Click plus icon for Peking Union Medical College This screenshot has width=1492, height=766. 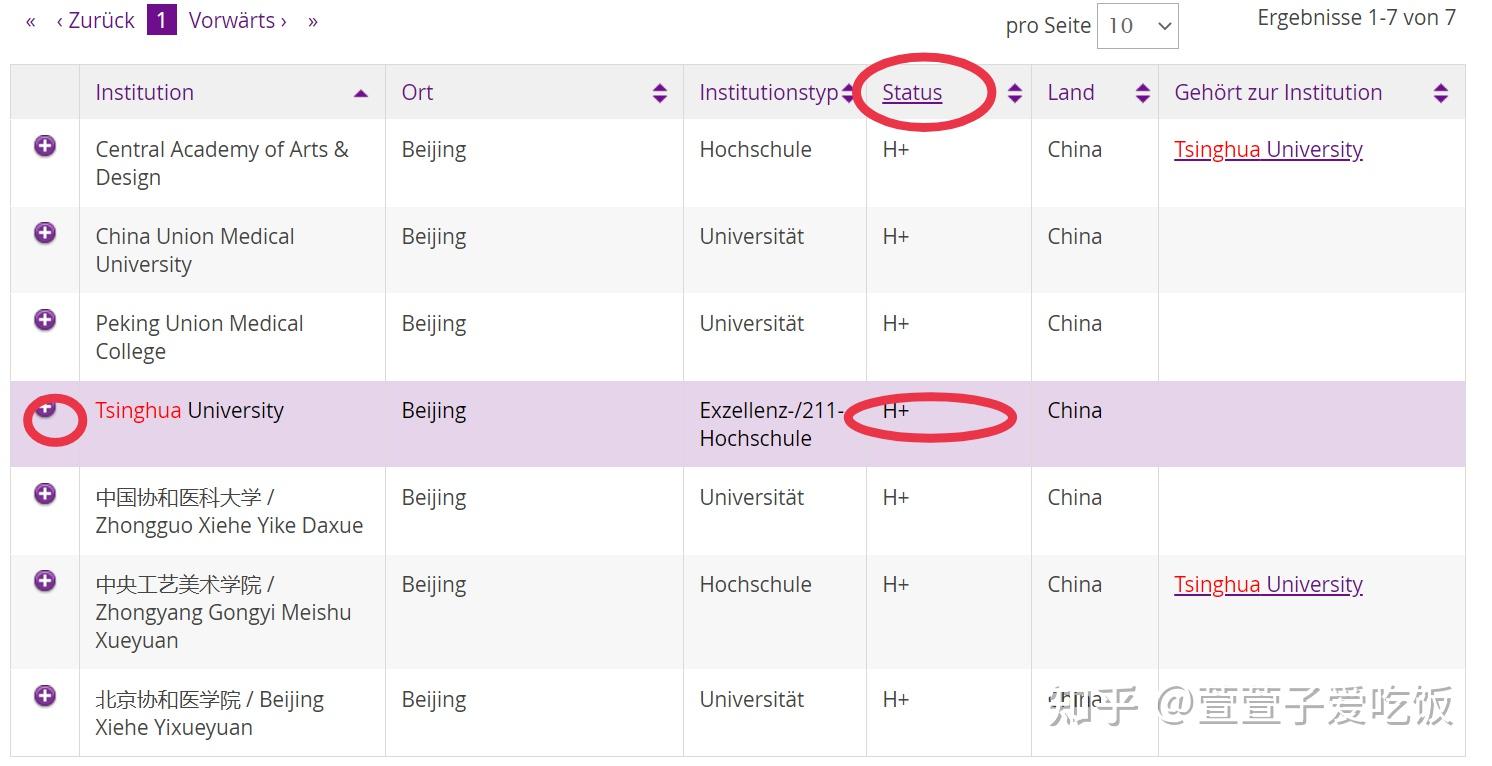pos(45,321)
